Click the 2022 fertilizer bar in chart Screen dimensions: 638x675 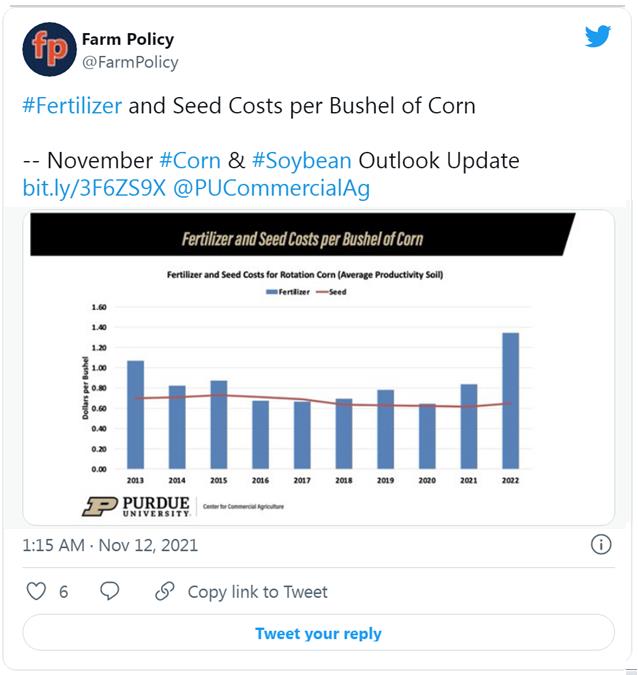[x=511, y=401]
